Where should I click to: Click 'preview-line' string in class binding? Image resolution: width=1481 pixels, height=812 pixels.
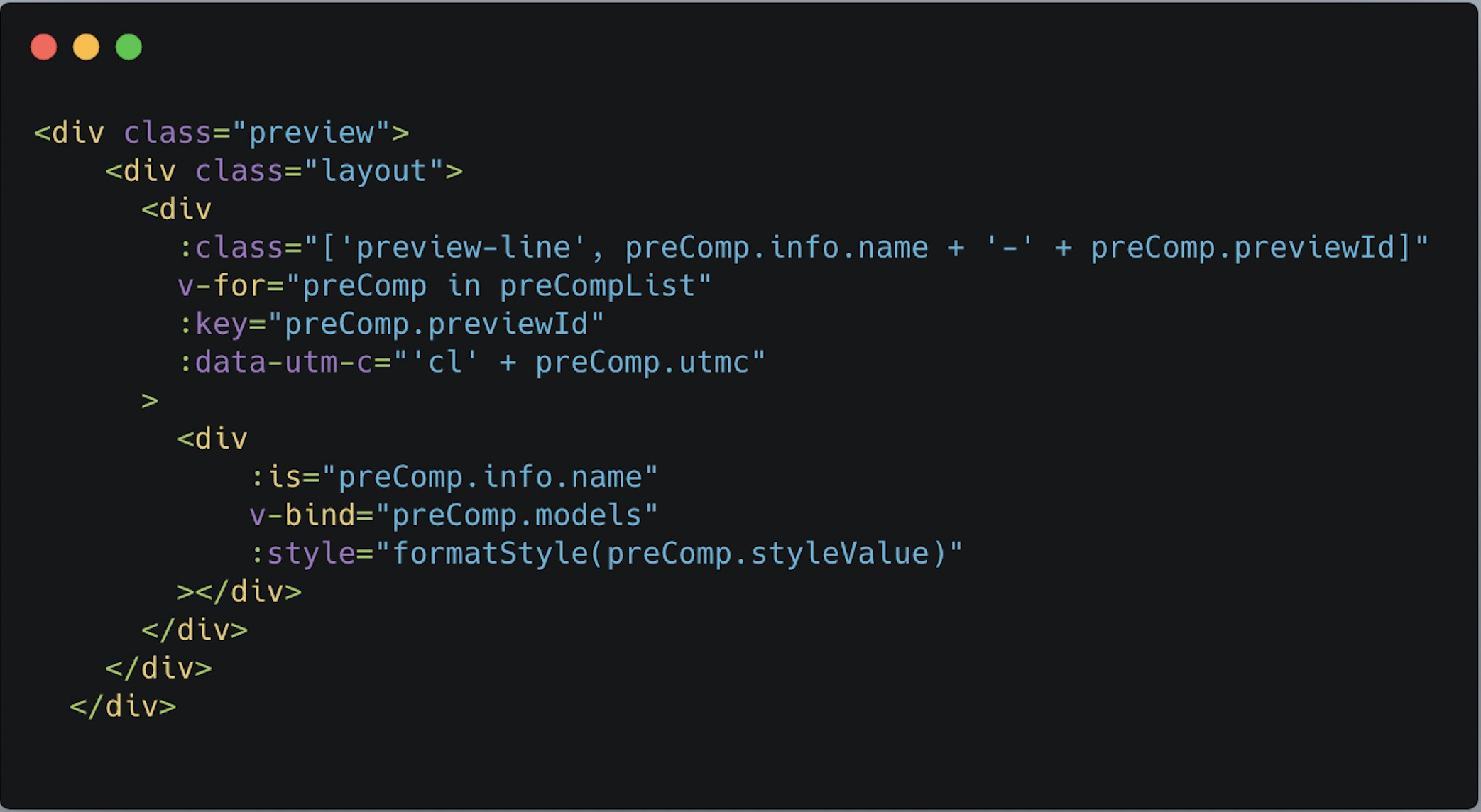tap(463, 248)
